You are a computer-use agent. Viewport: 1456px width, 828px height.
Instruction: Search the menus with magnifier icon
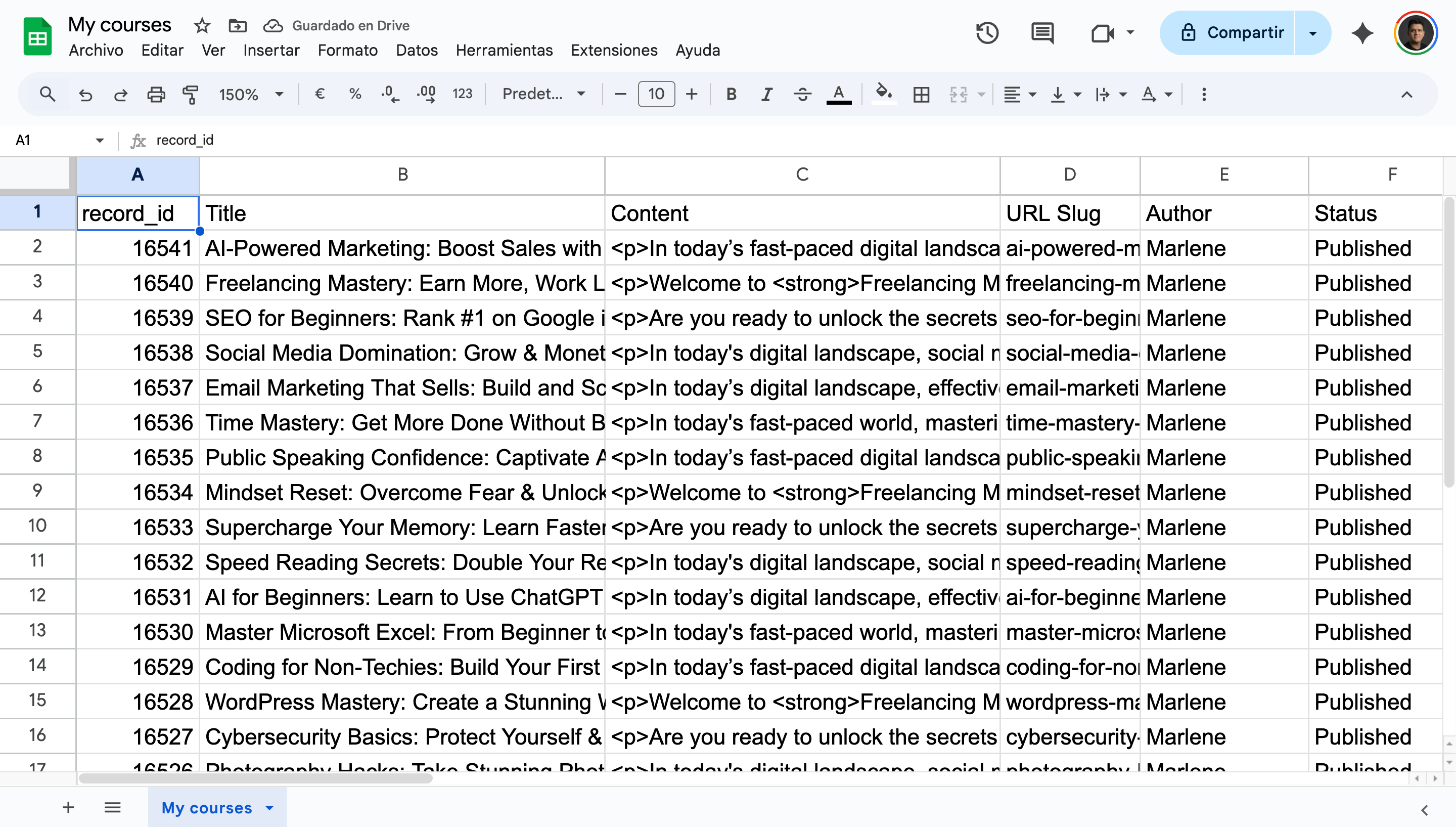48,95
